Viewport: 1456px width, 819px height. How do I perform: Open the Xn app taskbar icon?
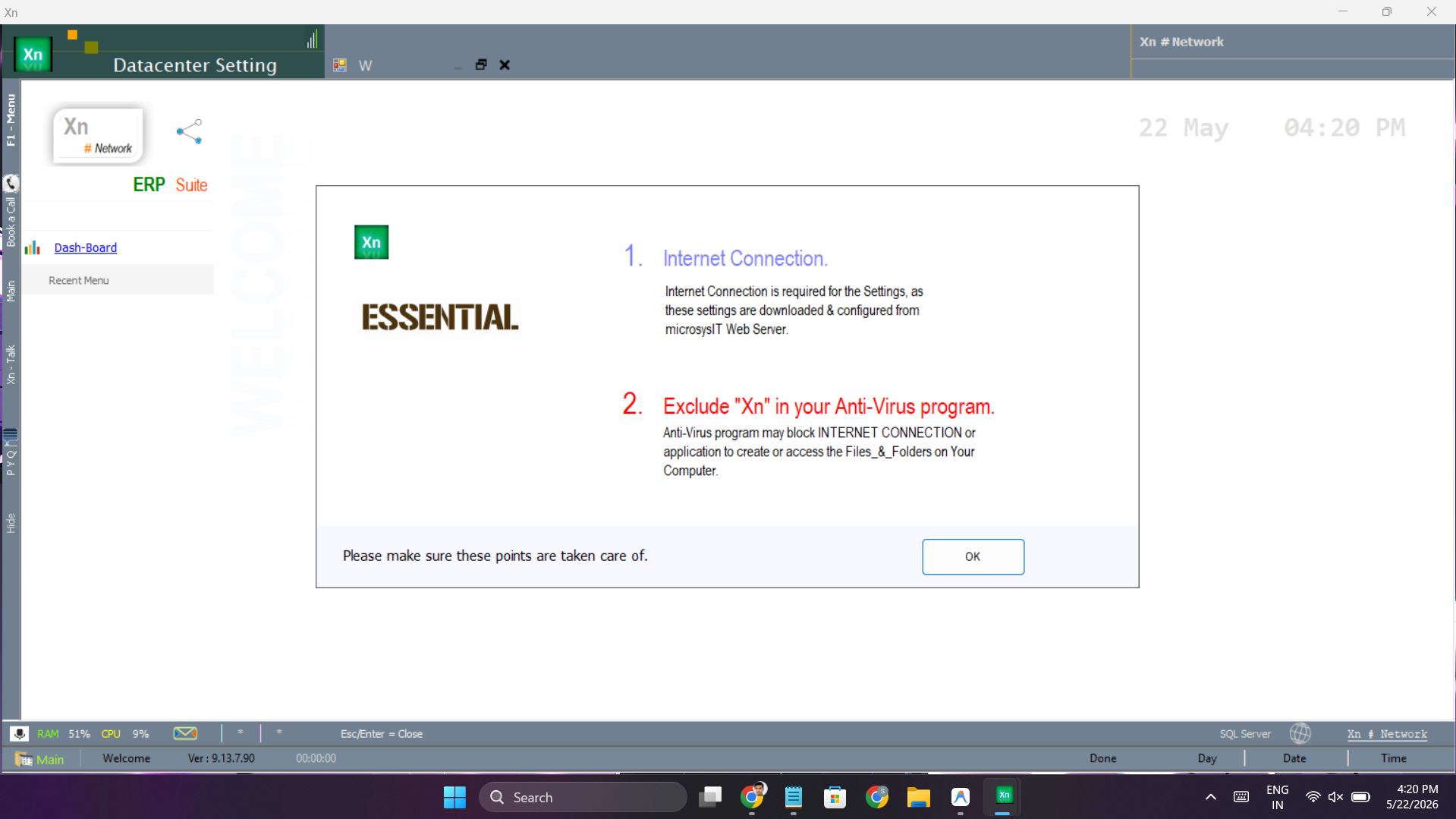pyautogui.click(x=1003, y=795)
